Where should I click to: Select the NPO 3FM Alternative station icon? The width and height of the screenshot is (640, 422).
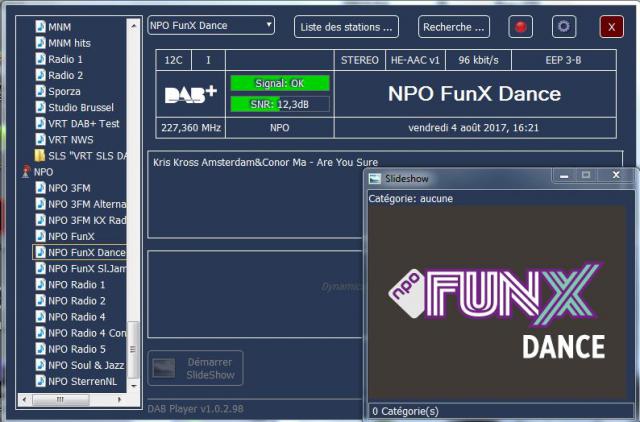coord(40,204)
